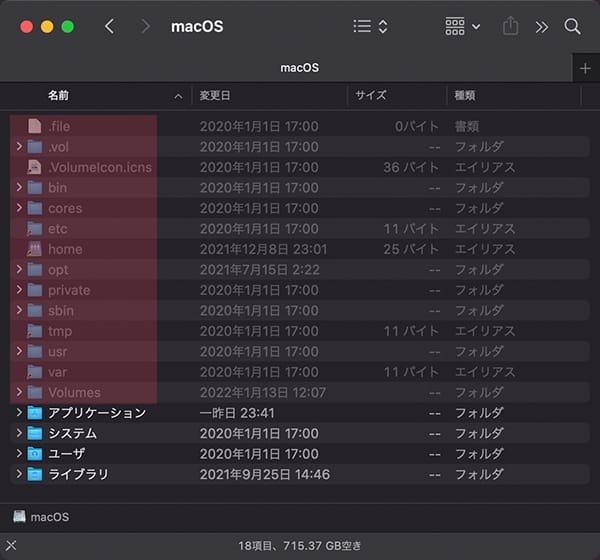Expand the private folder
Image resolution: width=600 pixels, height=560 pixels.
[19, 289]
